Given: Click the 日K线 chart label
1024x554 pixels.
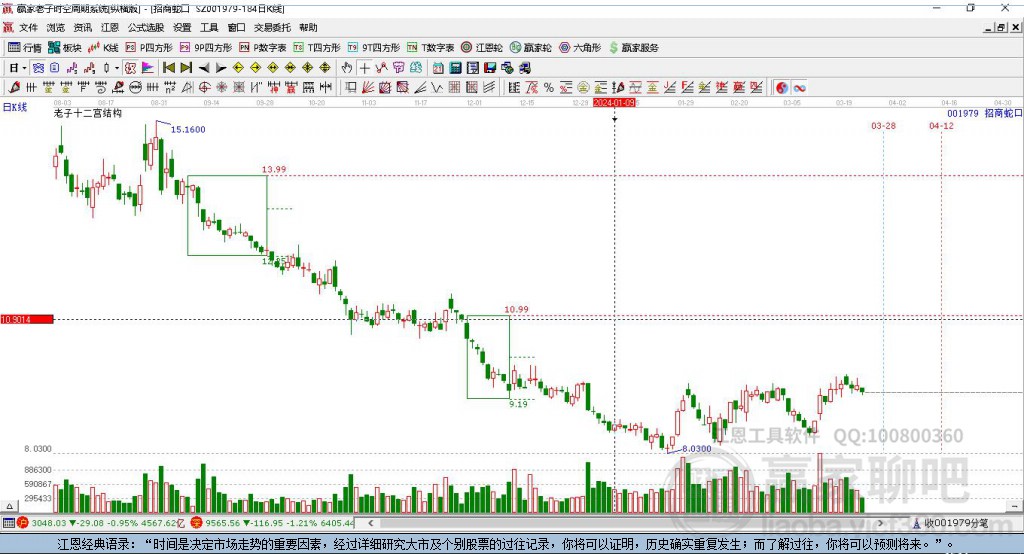Looking at the screenshot, I should [x=15, y=107].
